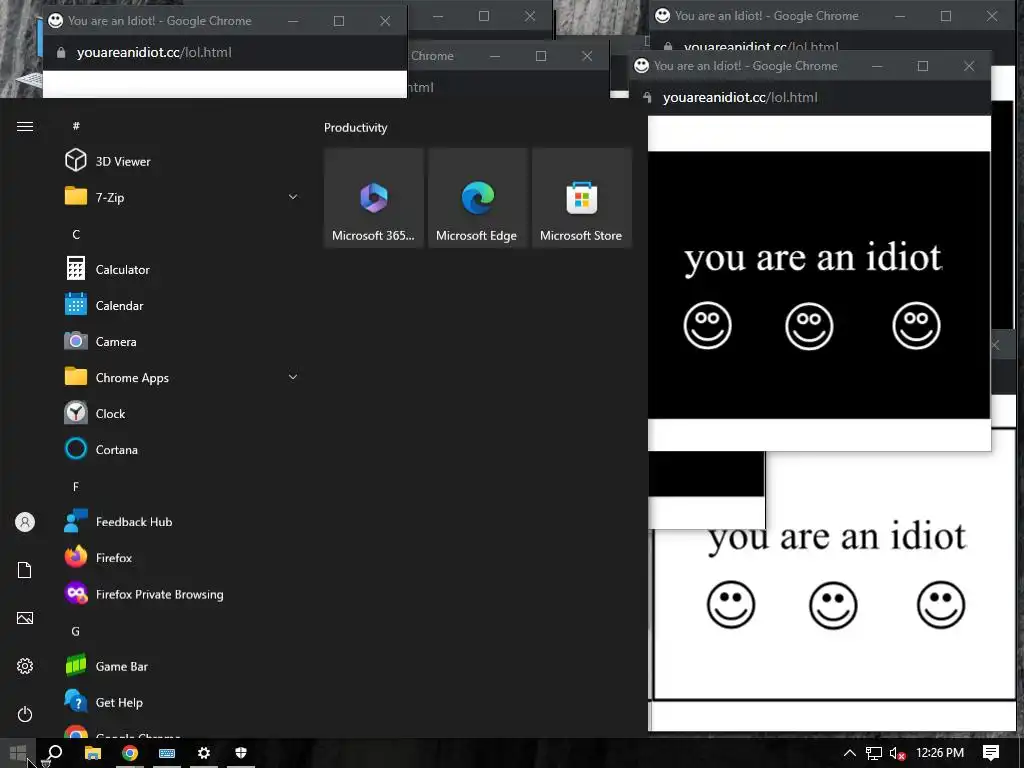Open Windows Security shield on taskbar
Viewport: 1024px width, 768px height.
click(x=241, y=753)
